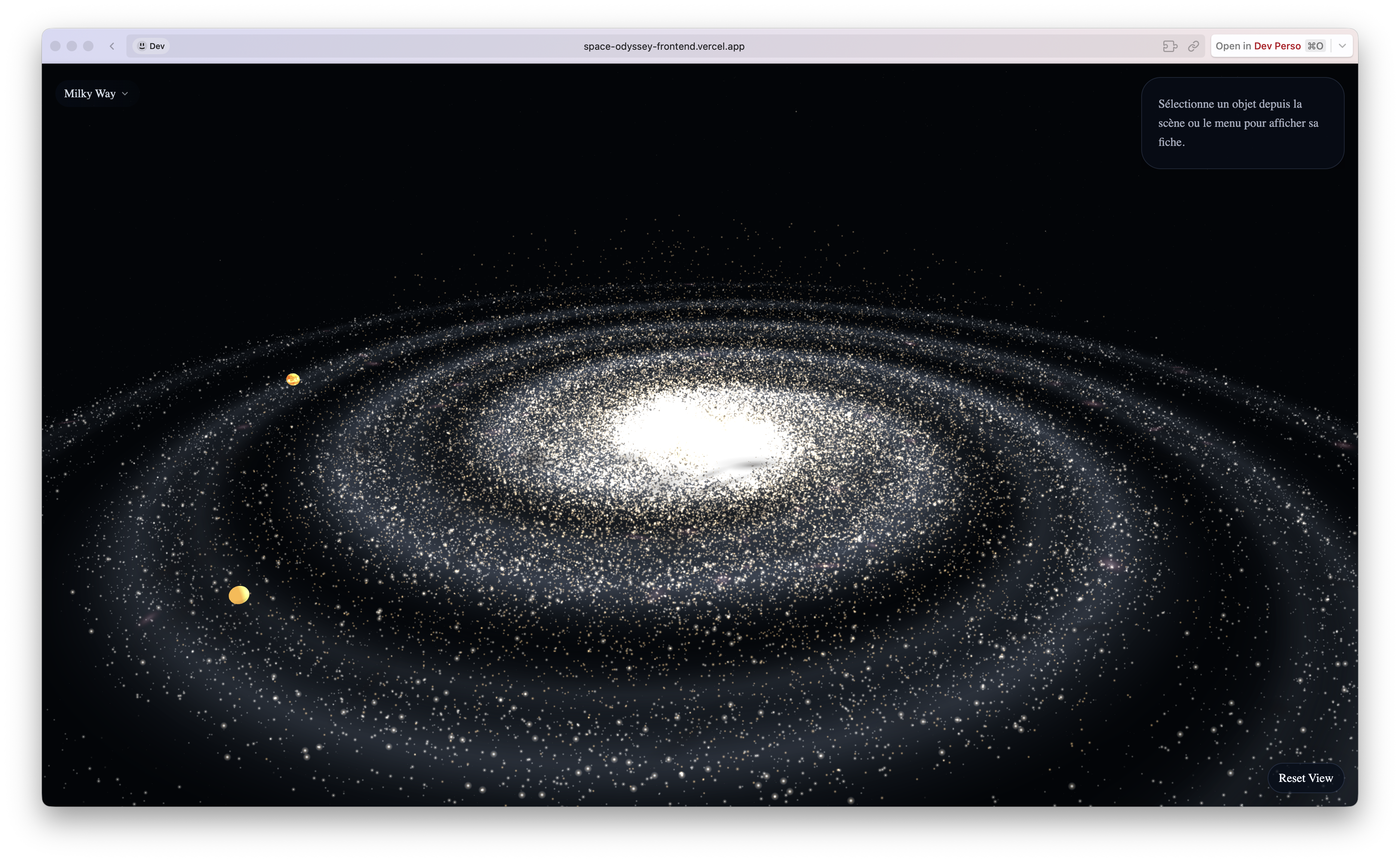Click the address bar URL text
The image size is (1400, 862).
(664, 46)
